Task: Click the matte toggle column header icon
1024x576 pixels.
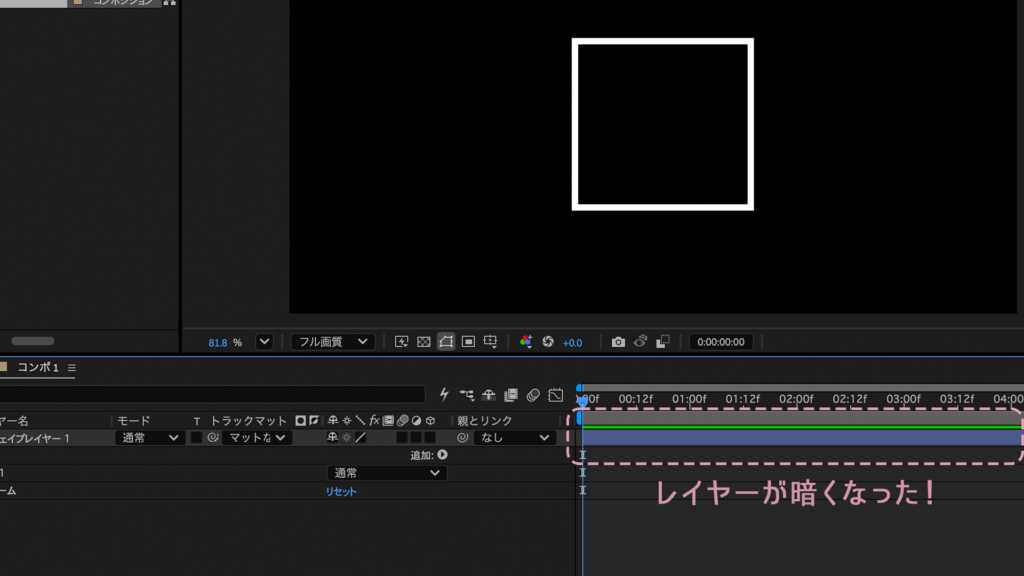Action: point(300,421)
